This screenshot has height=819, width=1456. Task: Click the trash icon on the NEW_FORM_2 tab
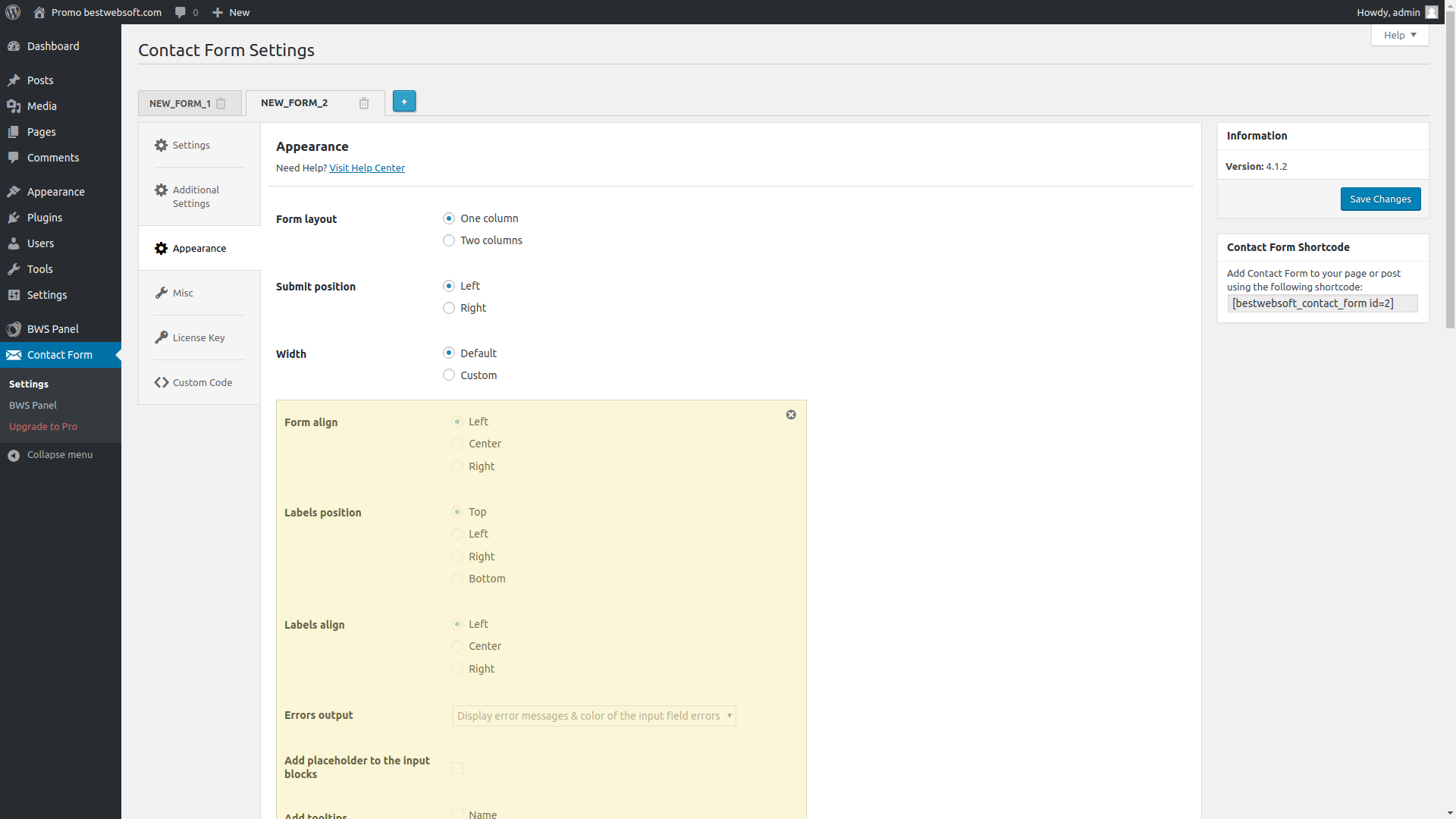click(x=364, y=103)
